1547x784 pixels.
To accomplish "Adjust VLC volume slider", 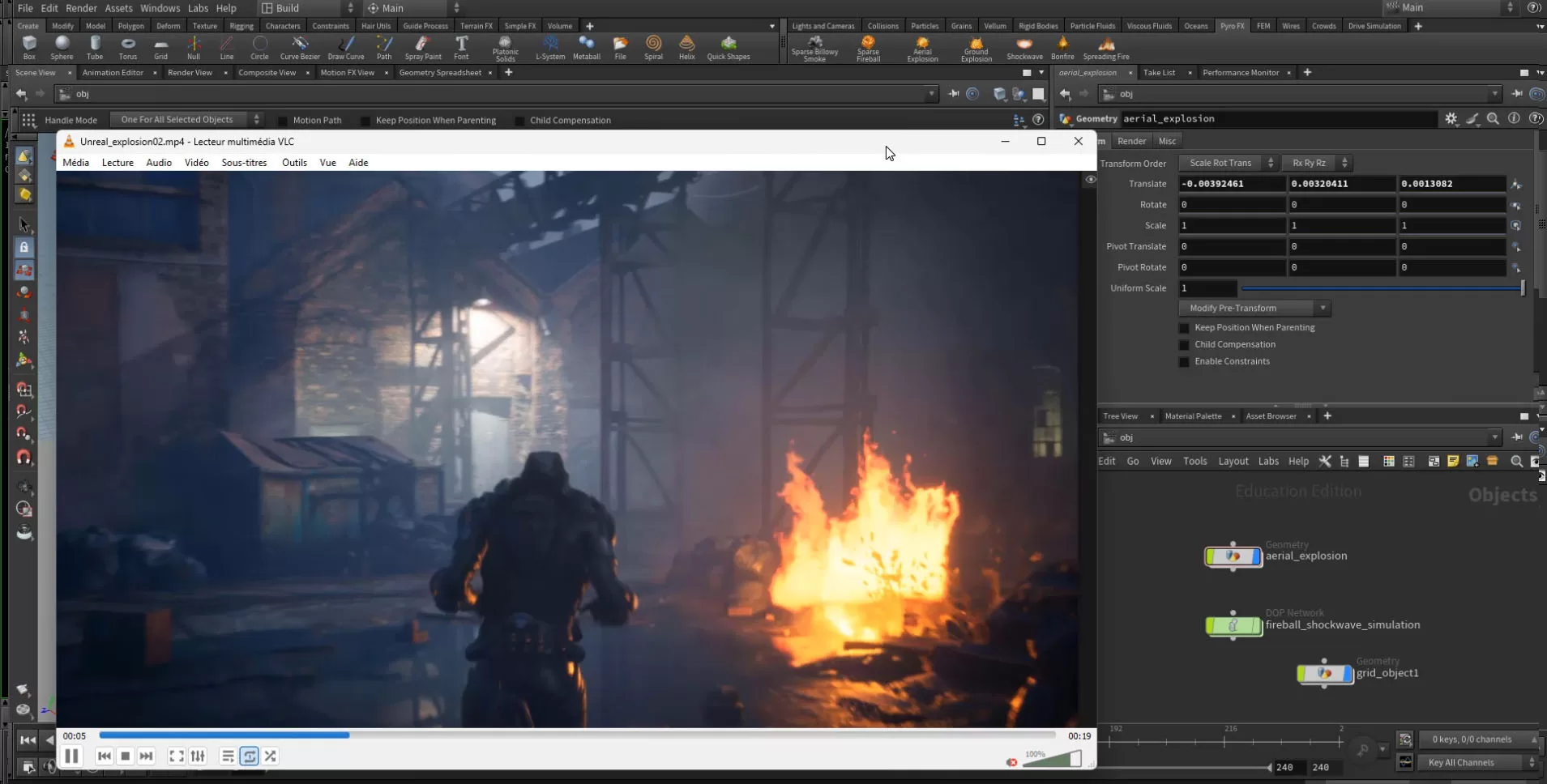I will pos(1052,760).
